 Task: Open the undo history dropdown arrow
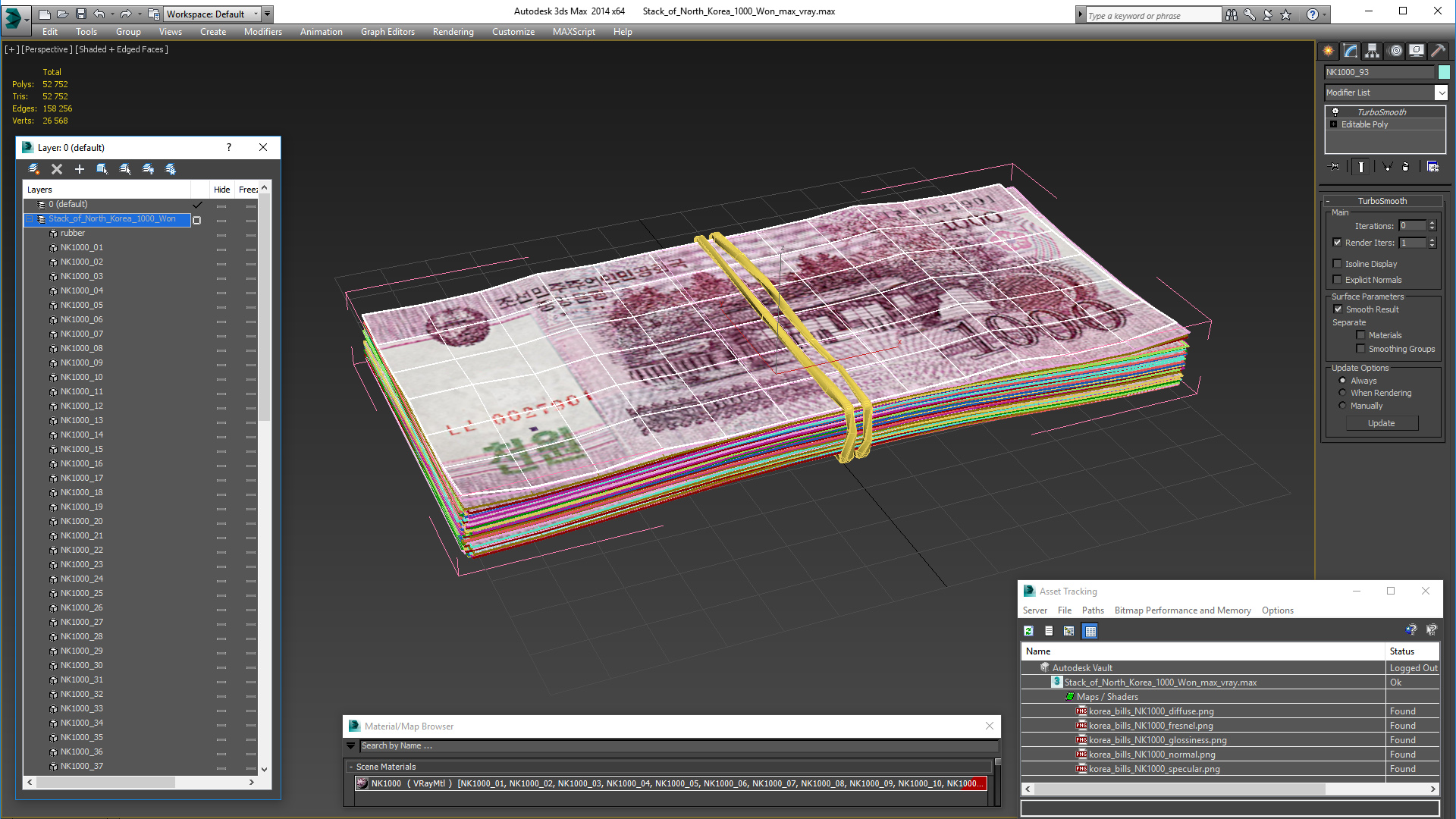[x=113, y=14]
